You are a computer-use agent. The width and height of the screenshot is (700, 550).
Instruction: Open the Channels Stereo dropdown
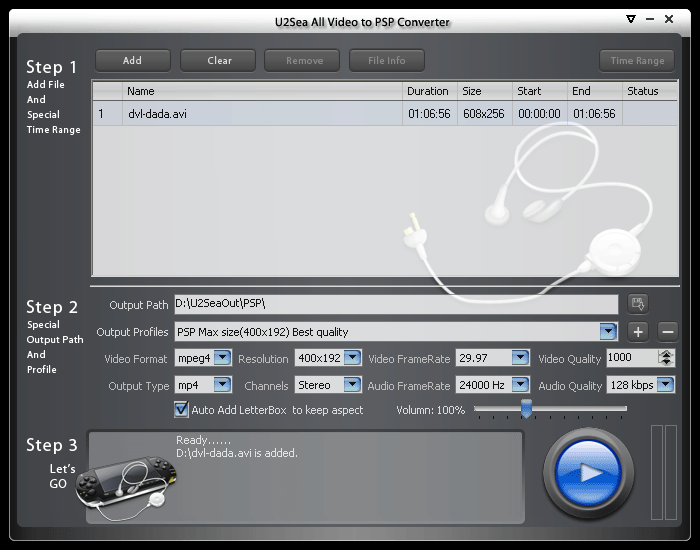(353, 385)
